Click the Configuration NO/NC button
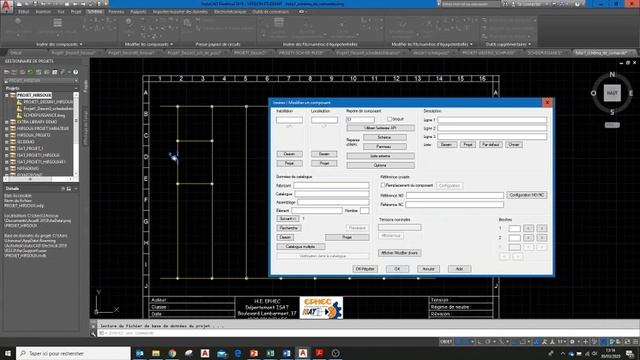The width and height of the screenshot is (640, 360). point(527,195)
